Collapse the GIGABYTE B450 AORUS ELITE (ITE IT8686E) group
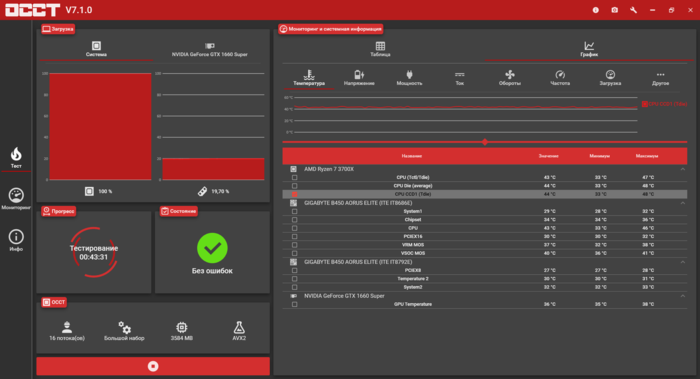700x379 pixels. click(x=683, y=203)
